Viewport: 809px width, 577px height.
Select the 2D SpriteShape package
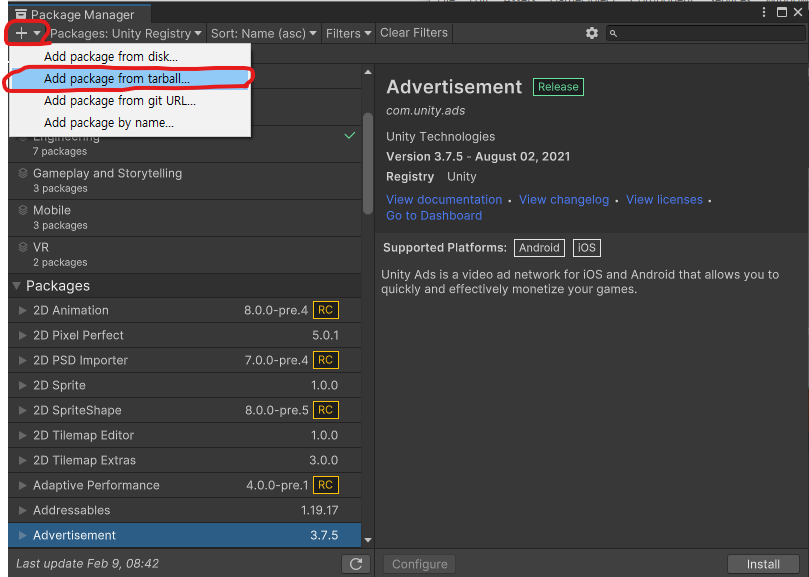[185, 410]
